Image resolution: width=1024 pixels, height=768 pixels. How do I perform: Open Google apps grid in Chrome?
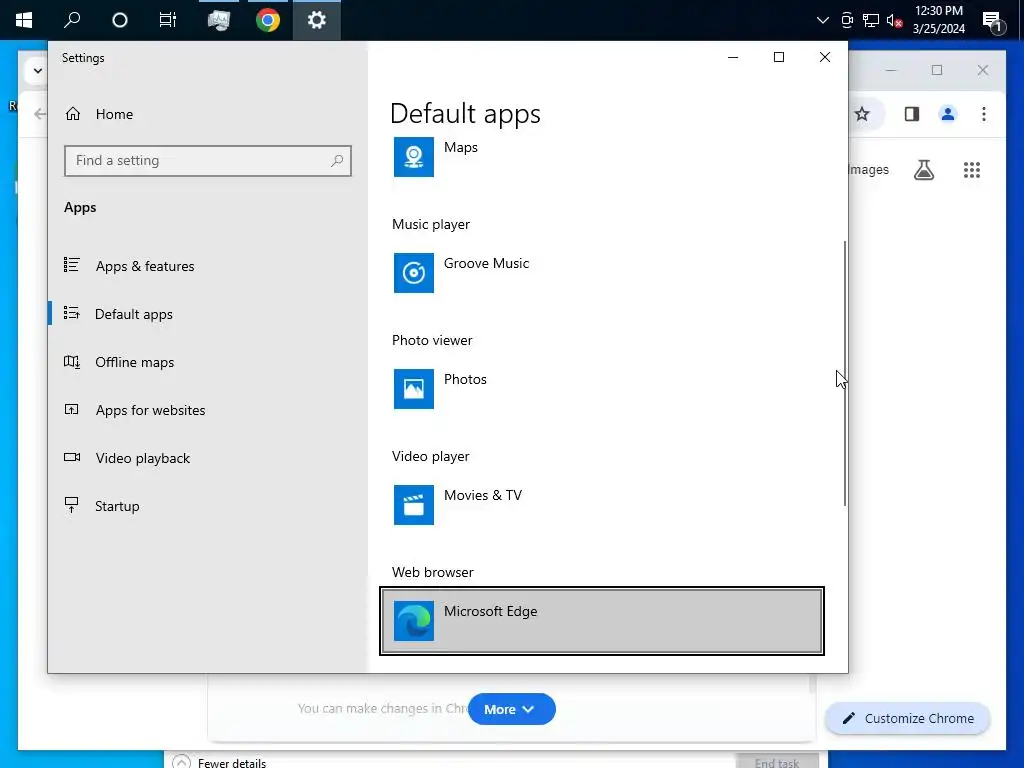[x=972, y=170]
